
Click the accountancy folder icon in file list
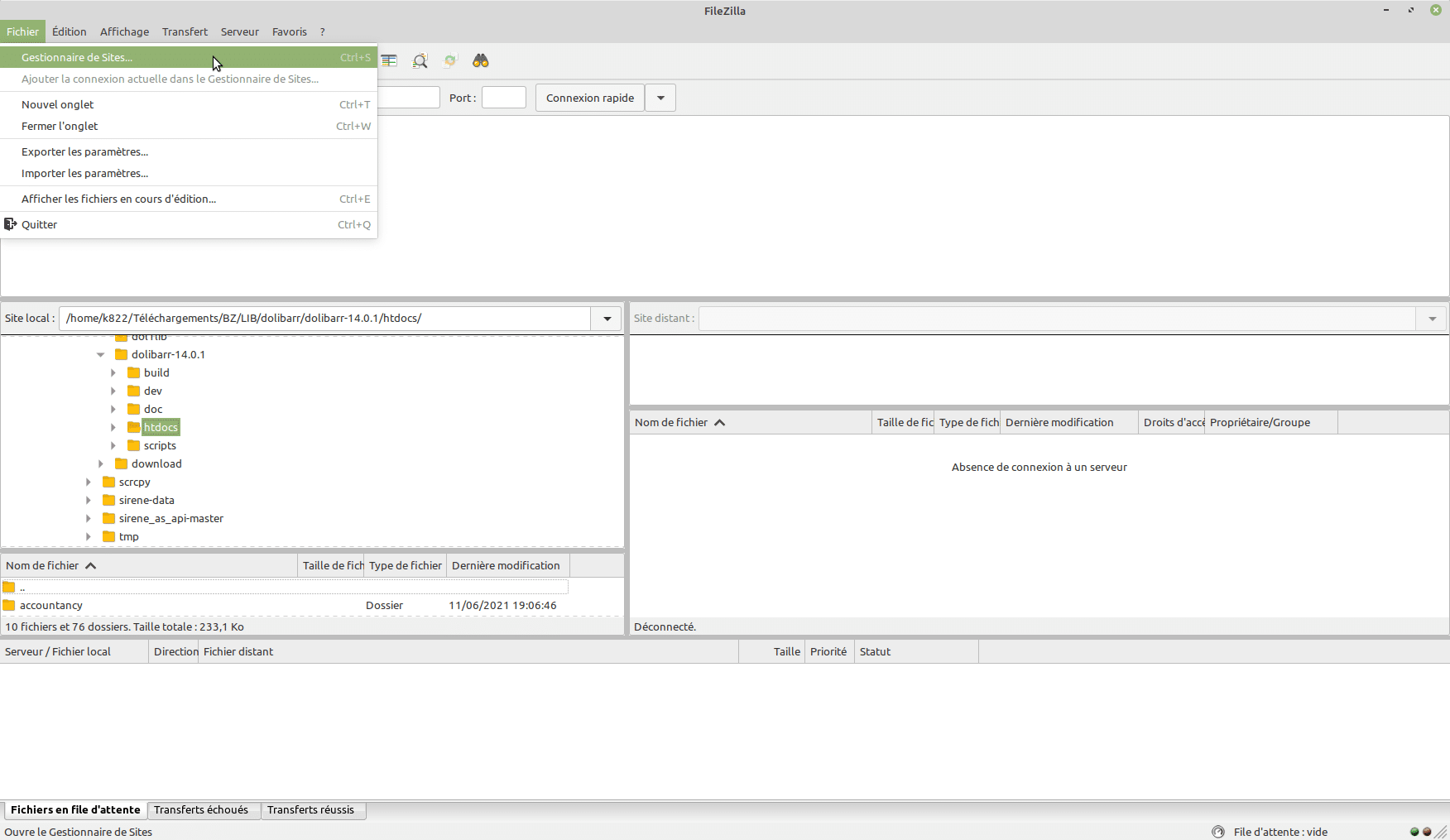point(9,605)
